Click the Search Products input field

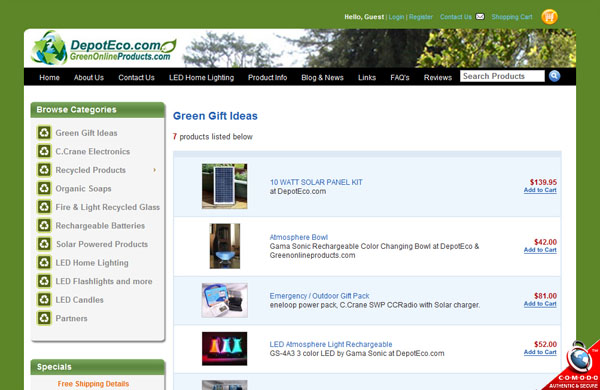coord(502,76)
